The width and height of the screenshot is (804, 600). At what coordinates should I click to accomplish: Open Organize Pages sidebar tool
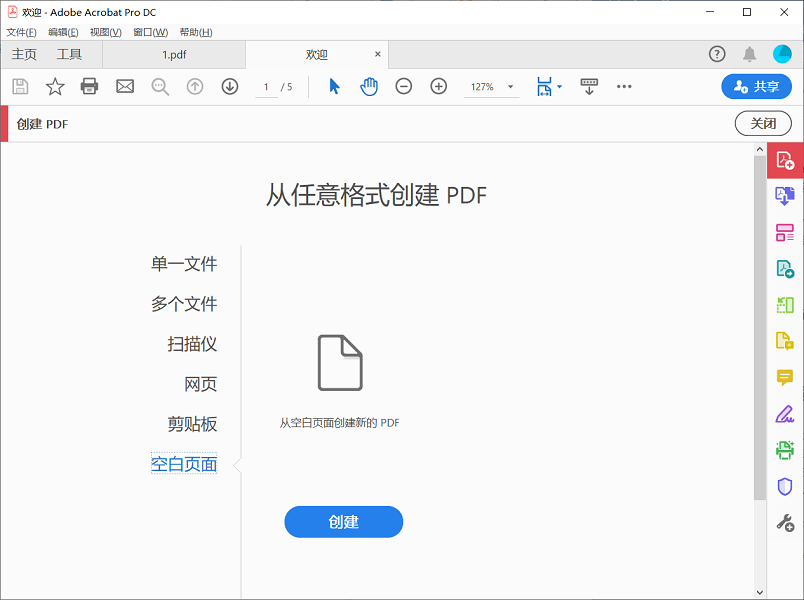click(x=785, y=232)
